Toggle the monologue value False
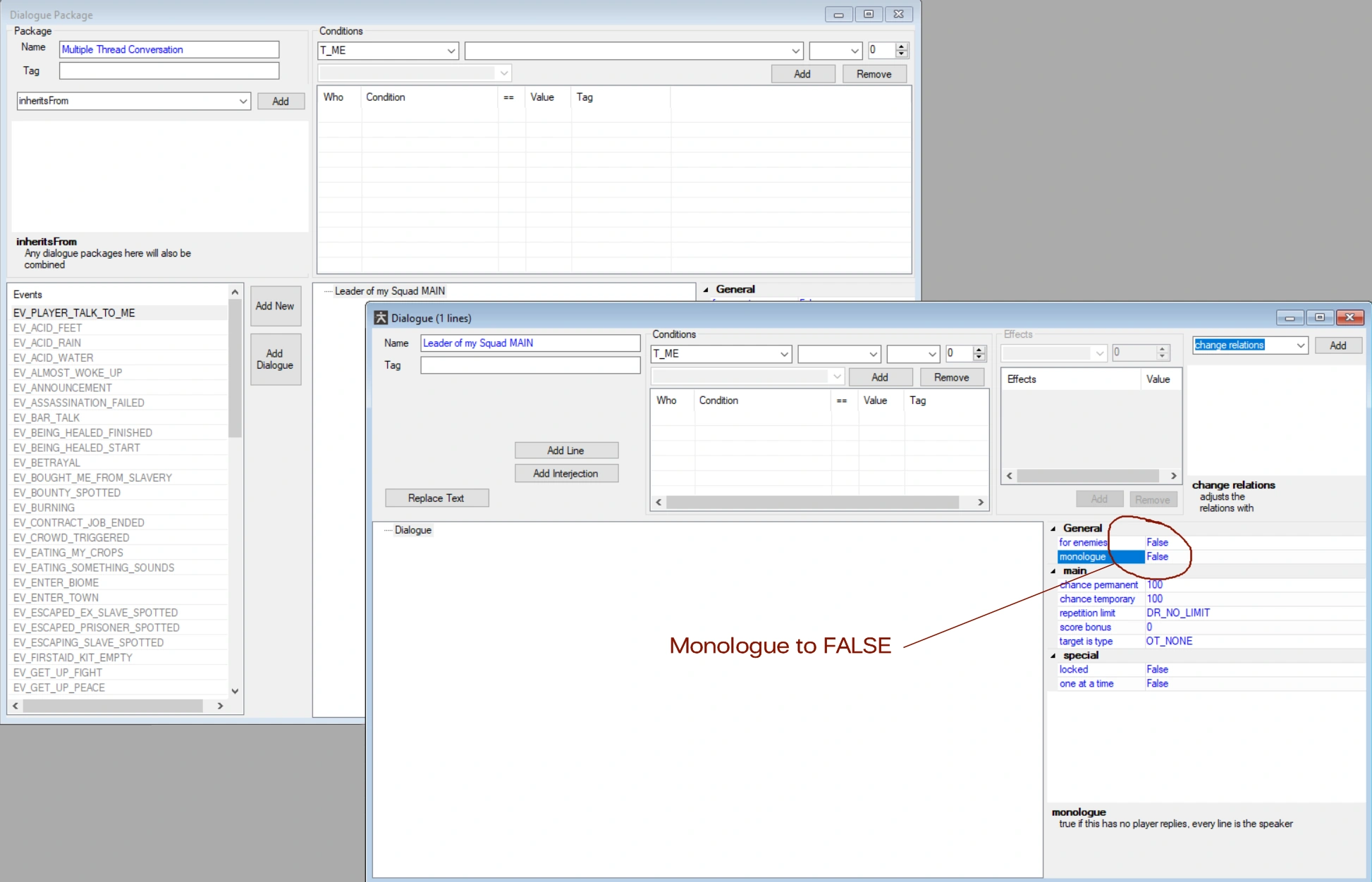Viewport: 1372px width, 882px height. 1157,557
